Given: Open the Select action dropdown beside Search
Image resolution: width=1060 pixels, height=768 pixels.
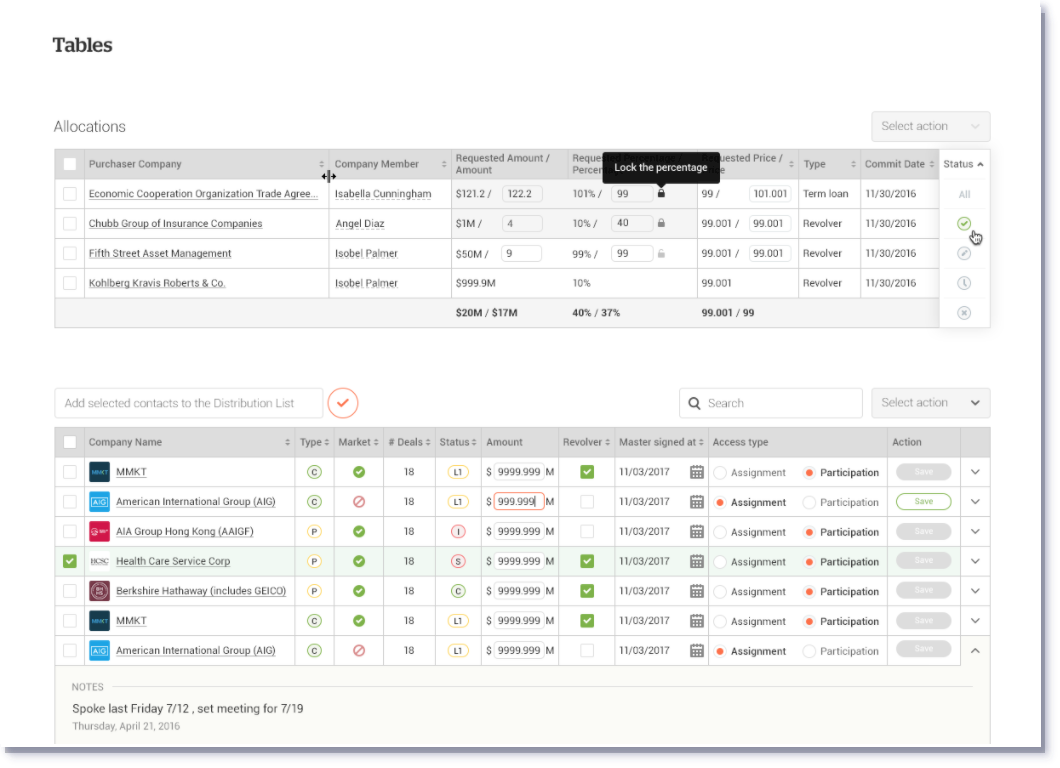Looking at the screenshot, I should click(930, 403).
